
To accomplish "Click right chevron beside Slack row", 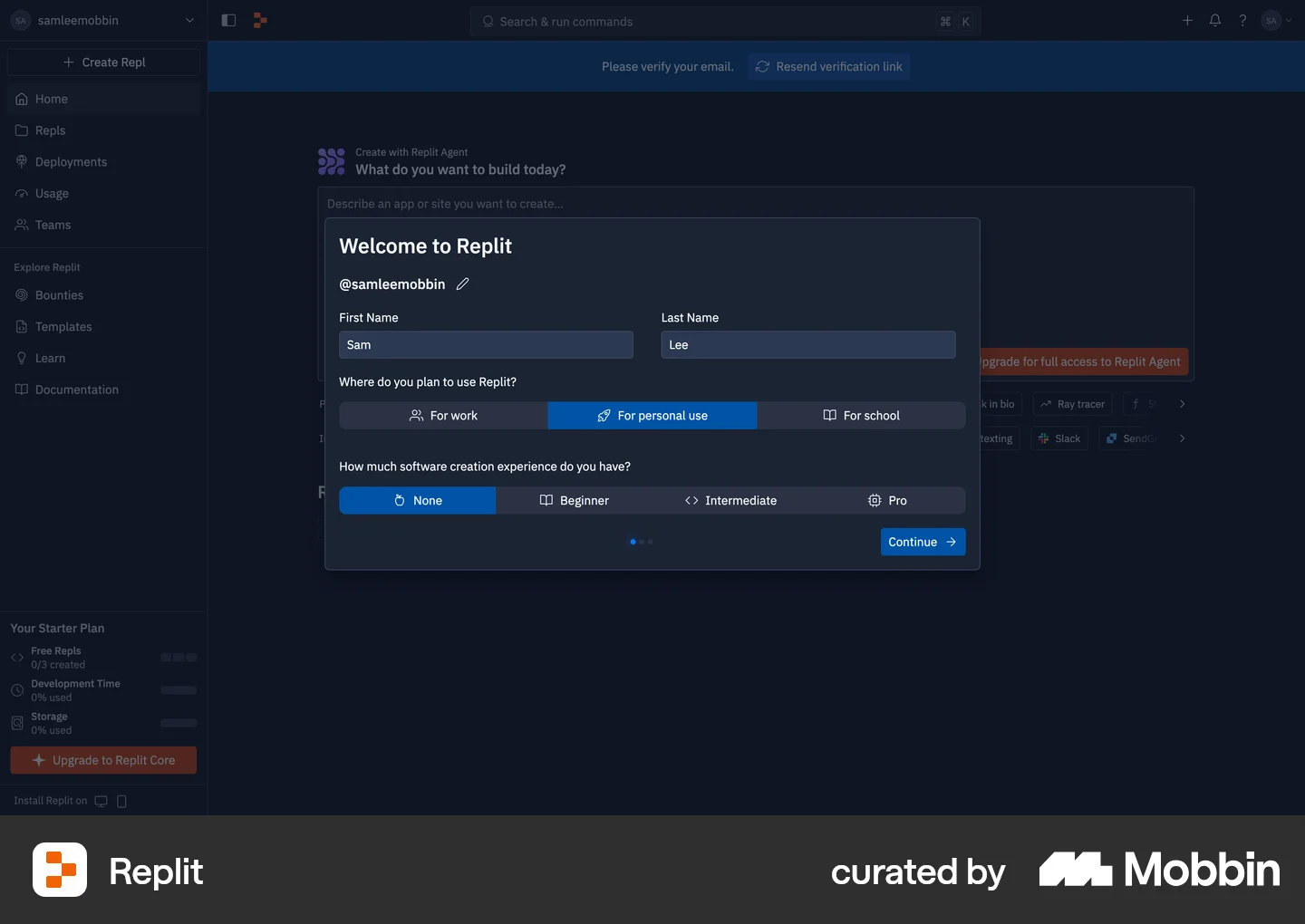I will pos(1182,438).
